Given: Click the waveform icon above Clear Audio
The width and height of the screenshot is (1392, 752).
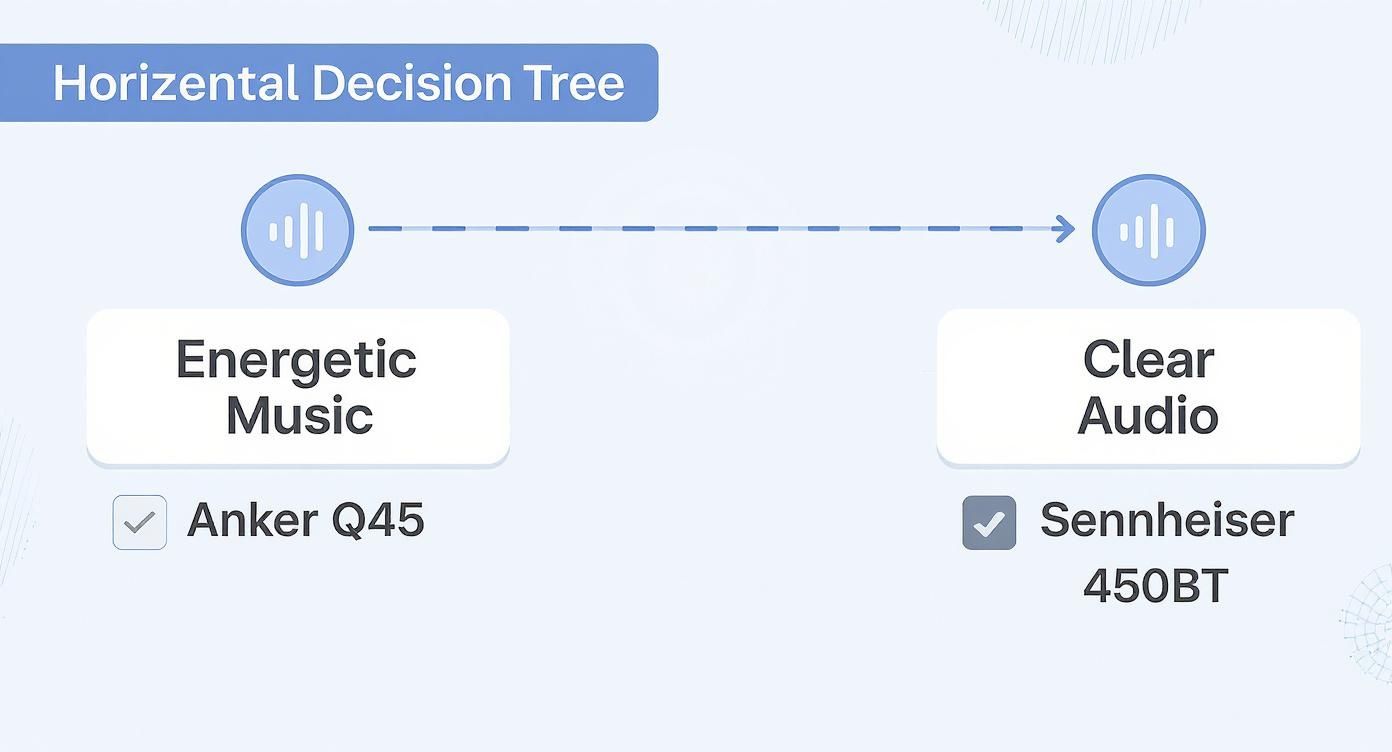Looking at the screenshot, I should pyautogui.click(x=1148, y=230).
